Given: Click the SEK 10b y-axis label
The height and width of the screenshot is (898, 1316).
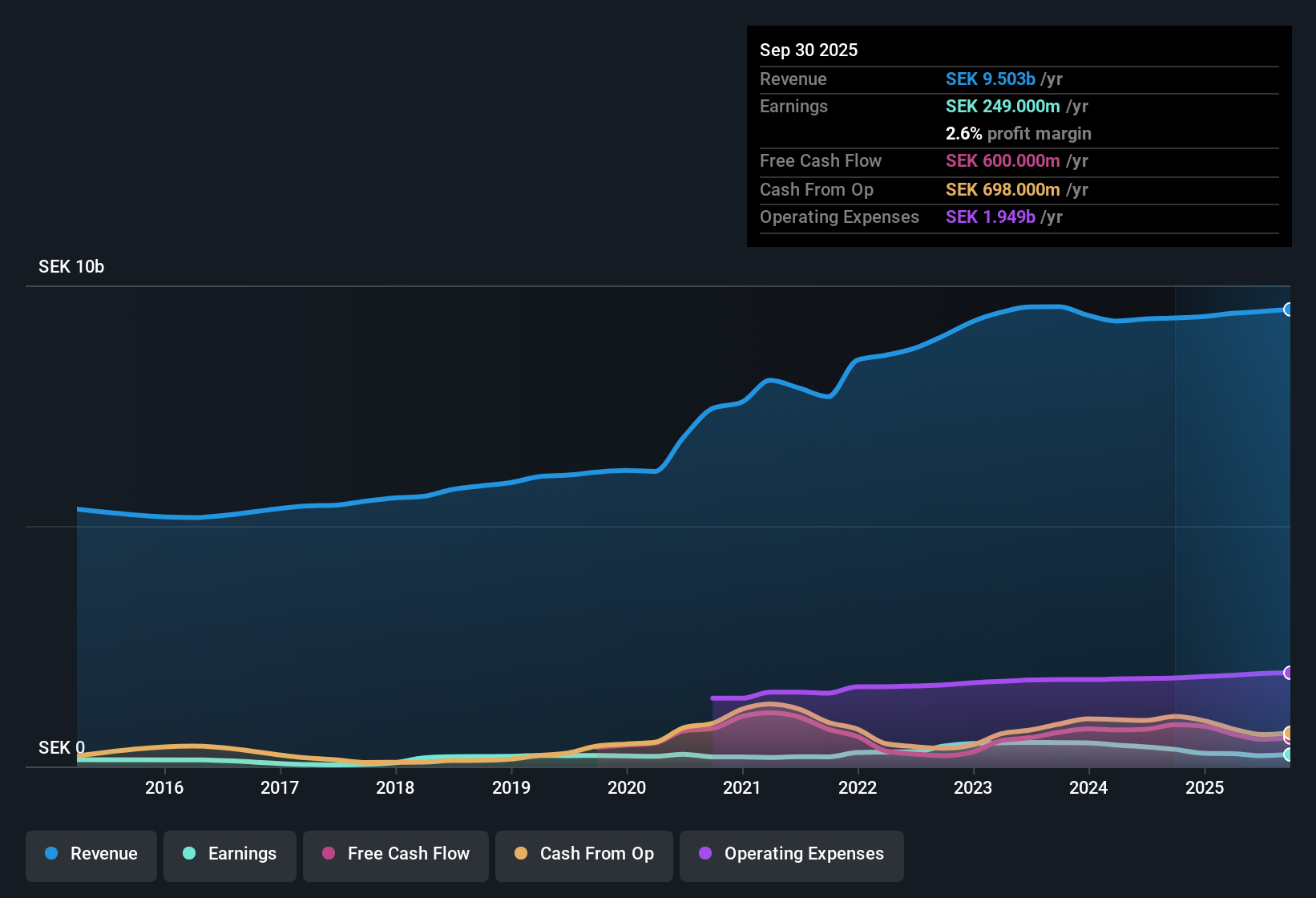Looking at the screenshot, I should (71, 267).
